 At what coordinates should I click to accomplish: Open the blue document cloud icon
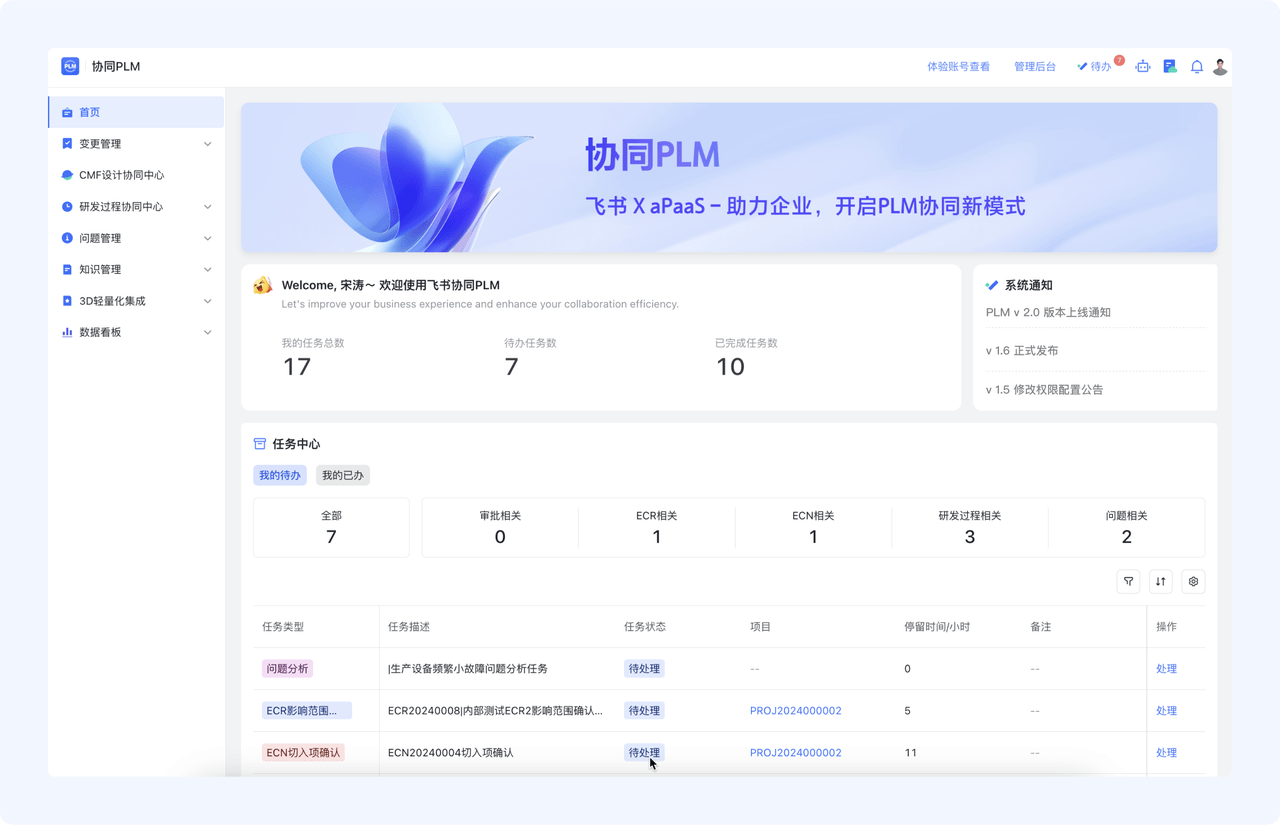(x=1170, y=66)
